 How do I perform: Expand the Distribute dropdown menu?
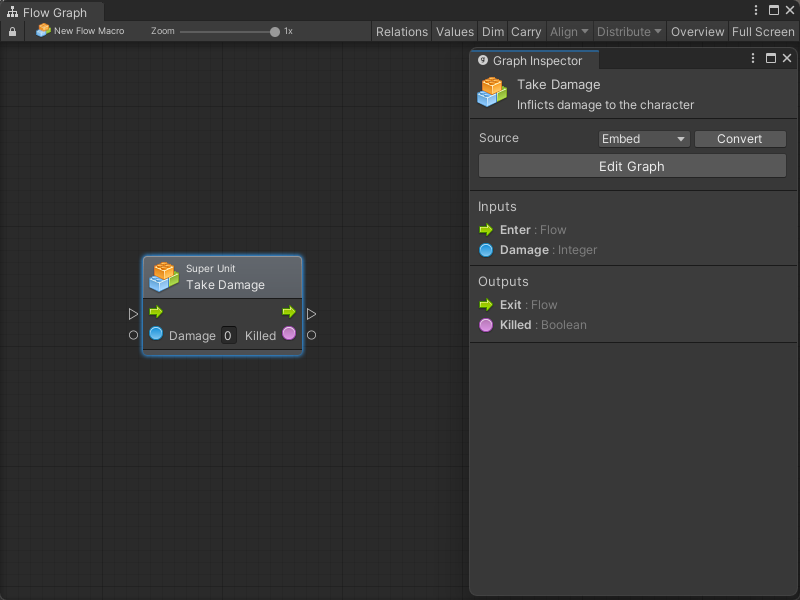coord(629,32)
